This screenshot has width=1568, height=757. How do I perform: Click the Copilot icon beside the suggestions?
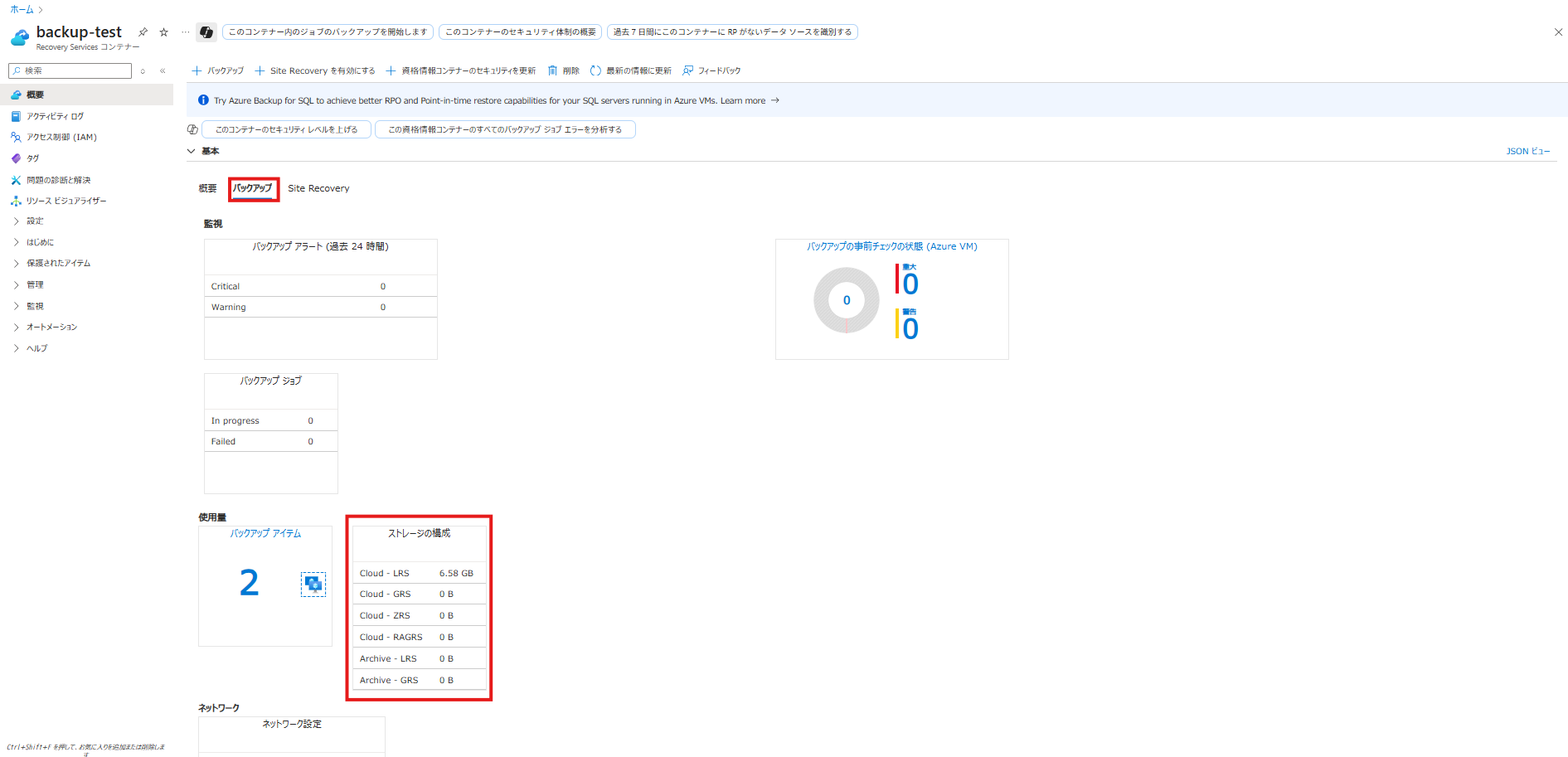click(206, 32)
